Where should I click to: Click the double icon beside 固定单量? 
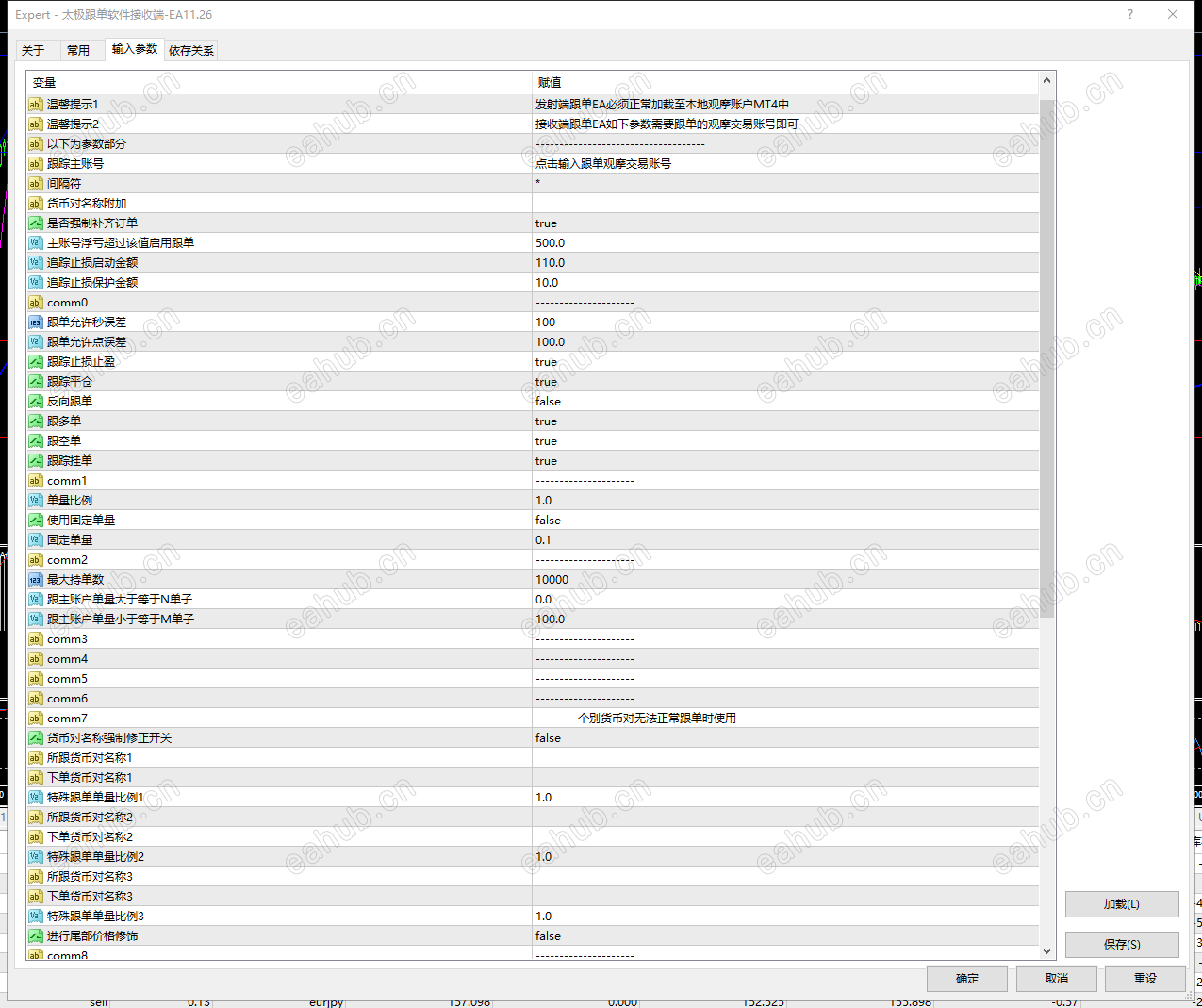coord(36,540)
